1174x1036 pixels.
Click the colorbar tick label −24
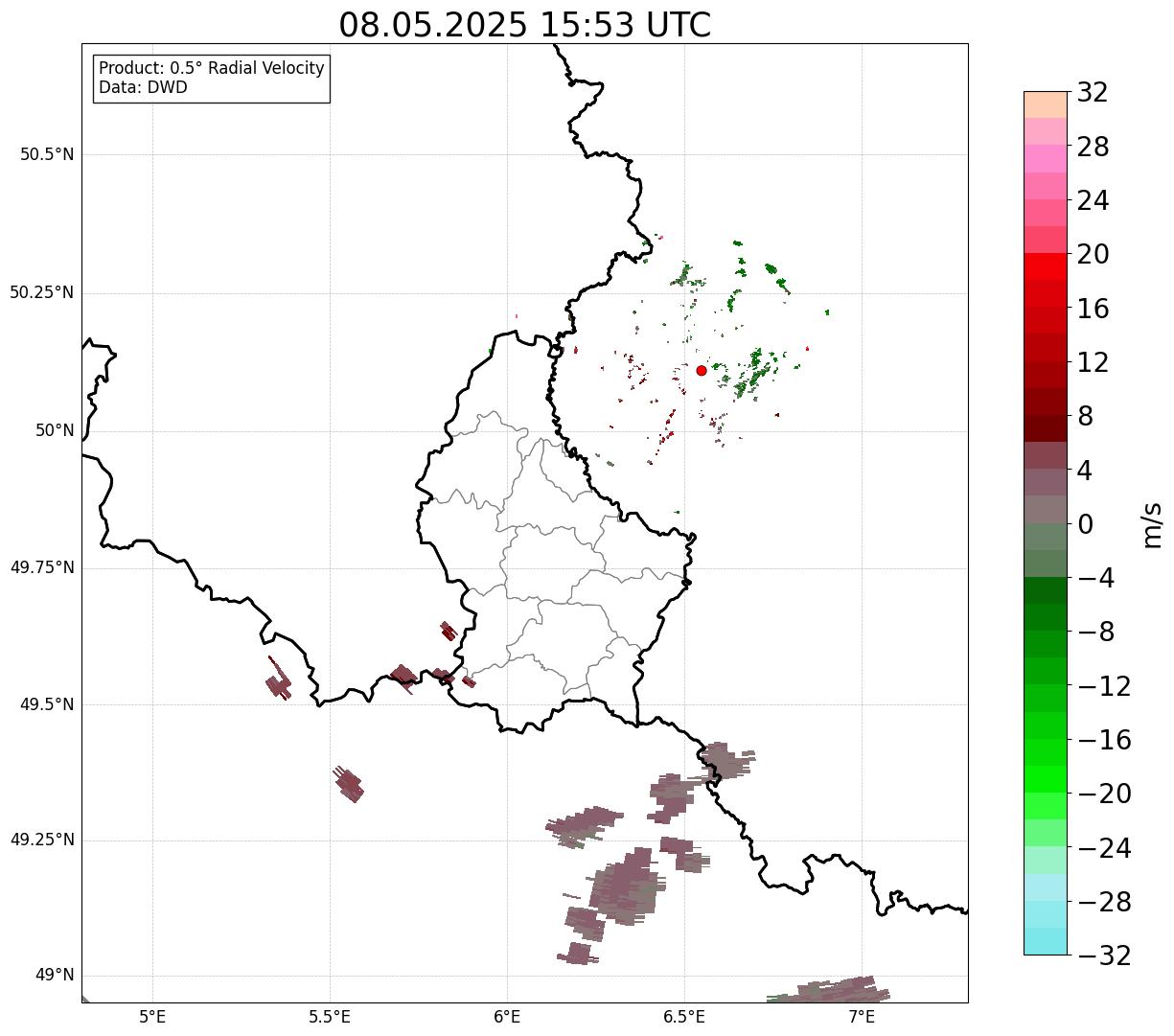[1104, 848]
